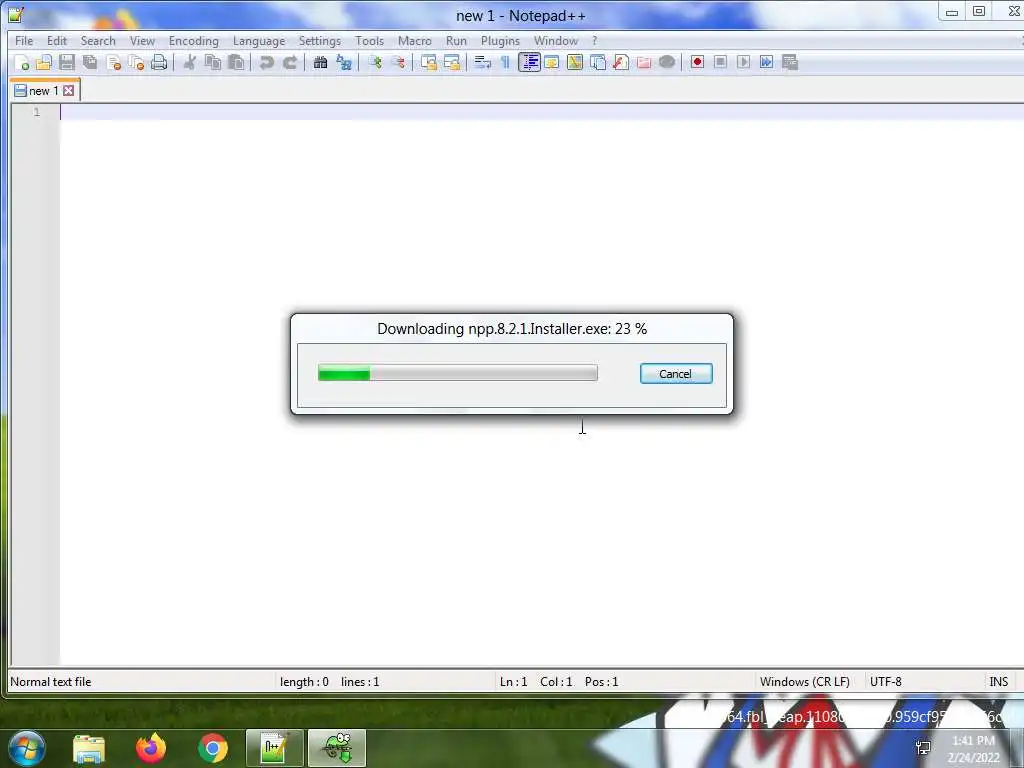The height and width of the screenshot is (768, 1024).
Task: Toggle INS insert mode in status bar
Action: click(999, 682)
